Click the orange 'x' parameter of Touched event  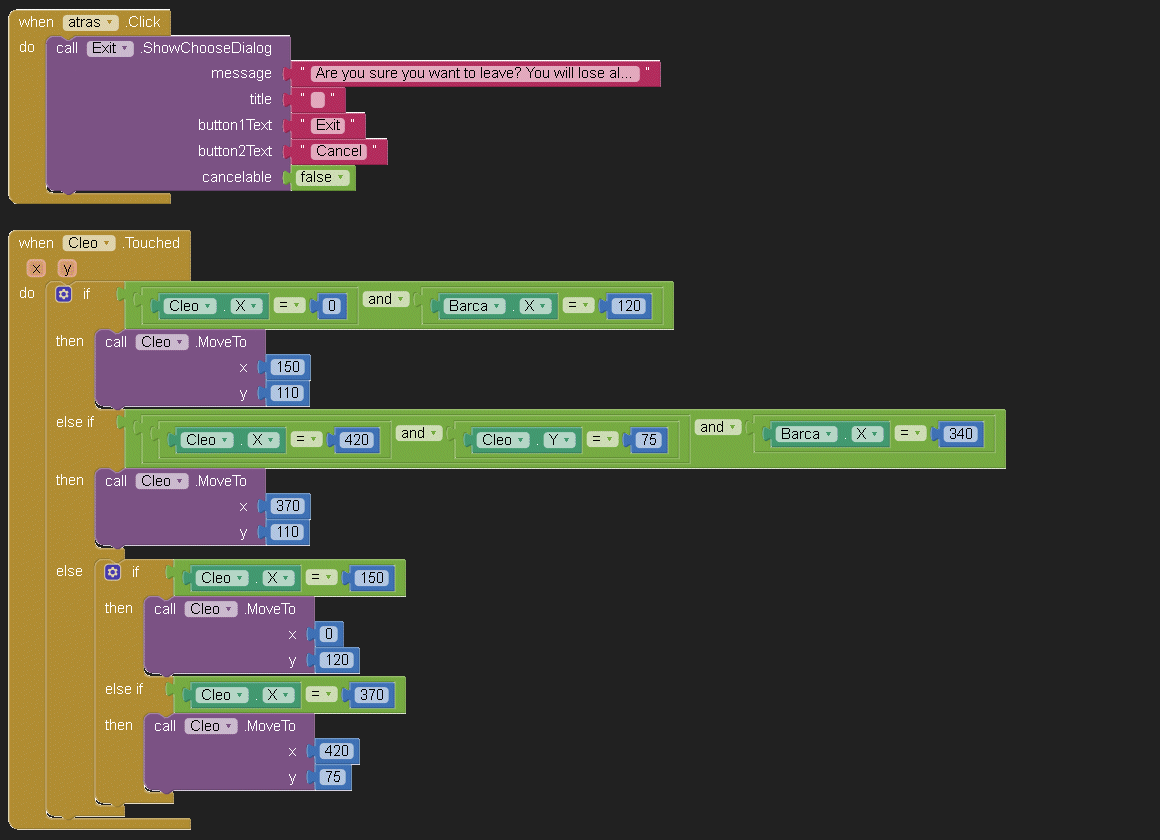pyautogui.click(x=37, y=268)
